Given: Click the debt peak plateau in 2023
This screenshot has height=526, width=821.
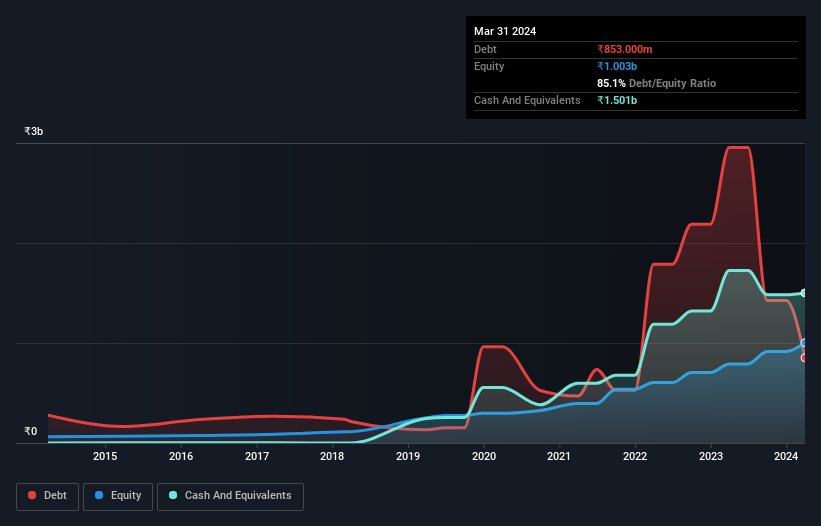Looking at the screenshot, I should 738,148.
